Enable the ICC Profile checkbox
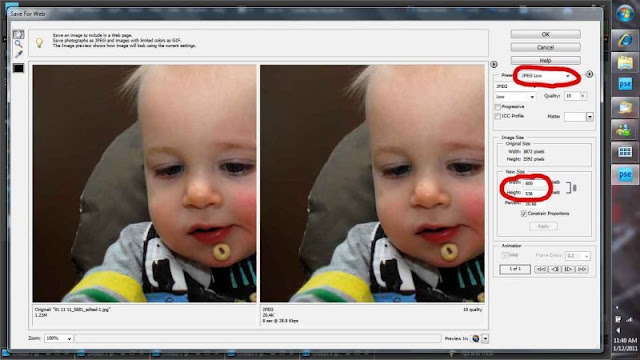The image size is (640, 360). point(498,116)
